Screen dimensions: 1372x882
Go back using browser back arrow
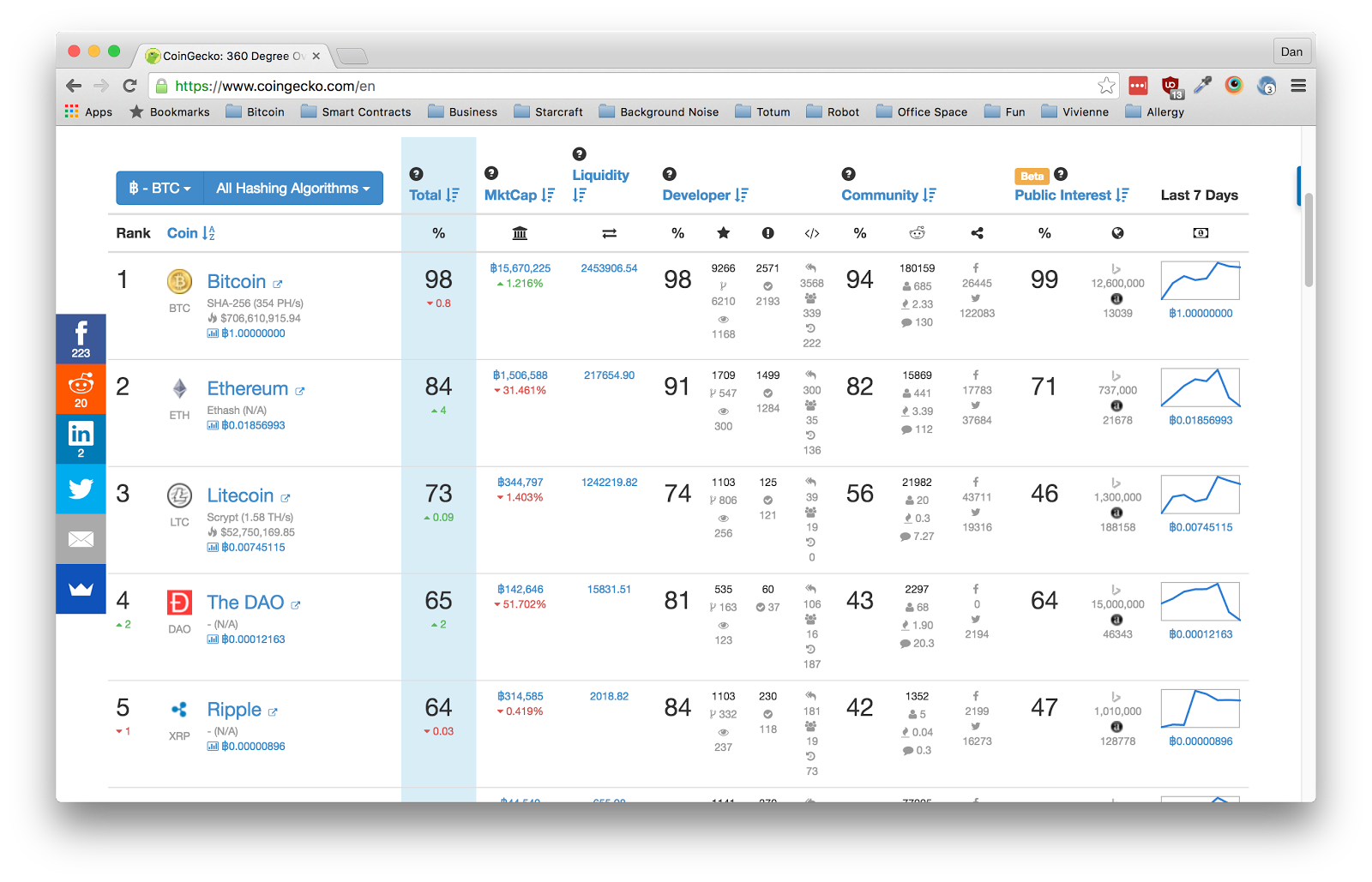[74, 86]
